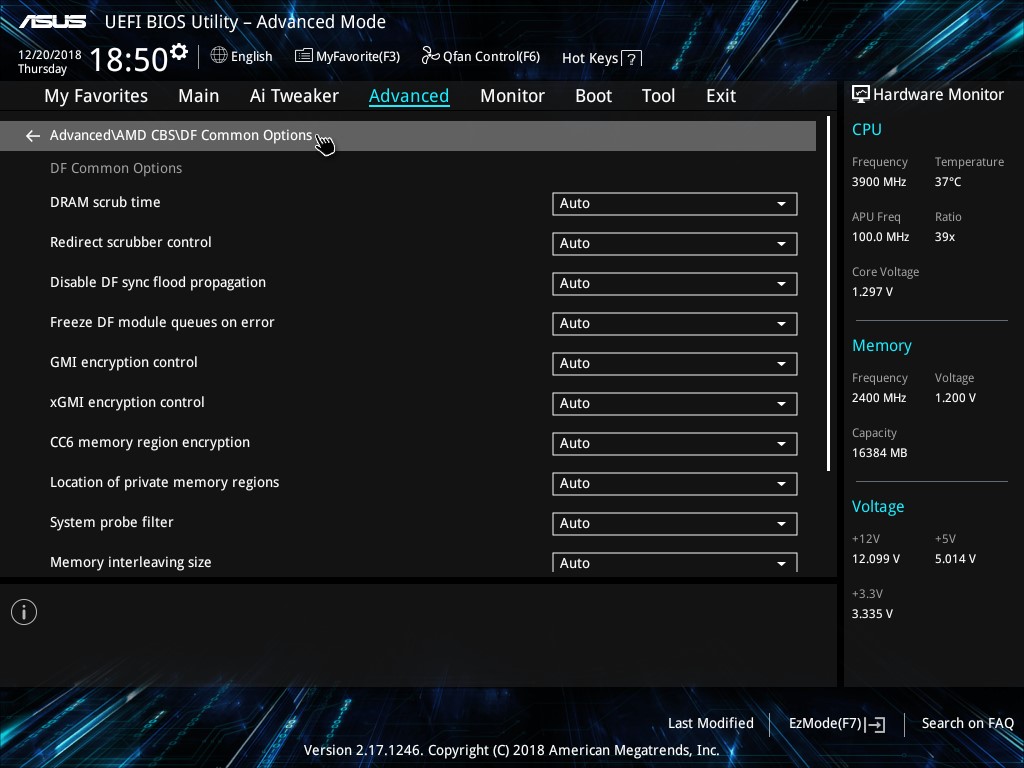This screenshot has width=1024, height=768.
Task: Switch to Ai Tweaker tab
Action: [x=294, y=96]
